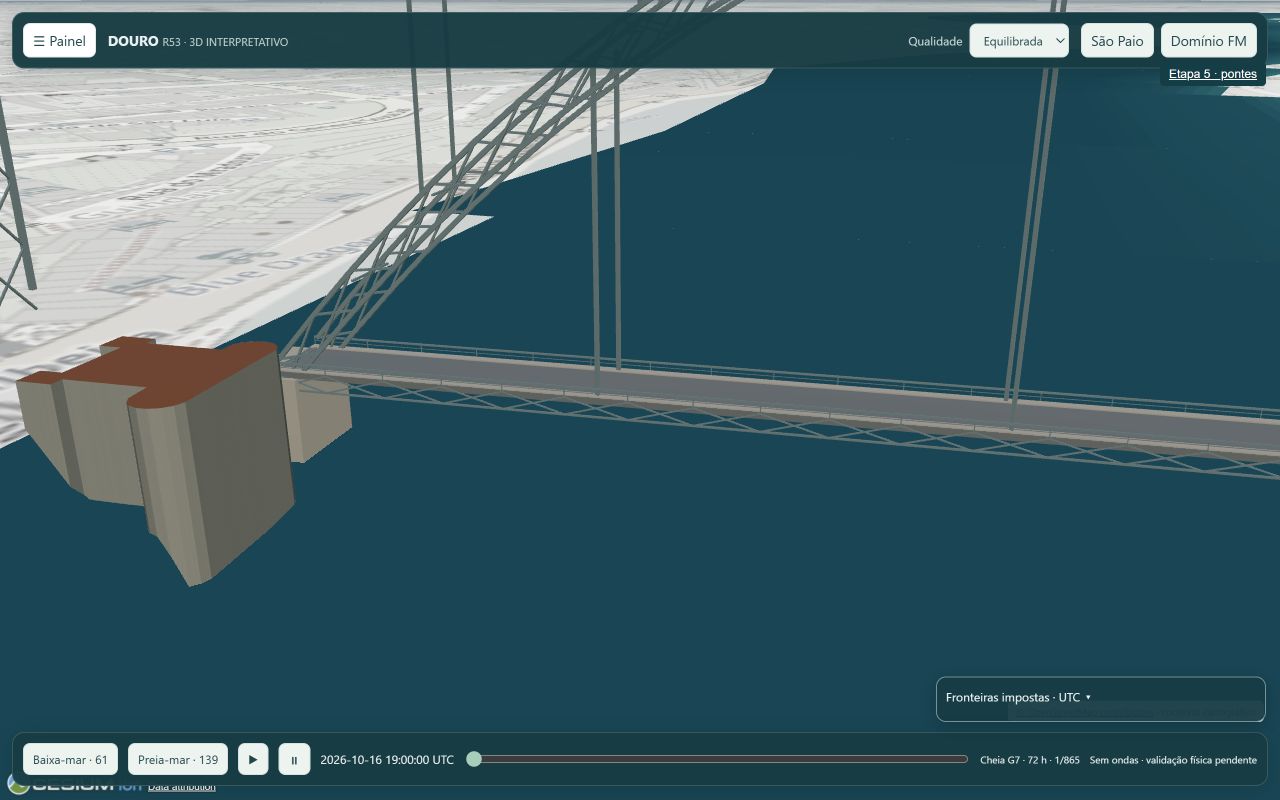Click the Sem ondas validação física pendente text
The width and height of the screenshot is (1280, 800).
point(1173,760)
